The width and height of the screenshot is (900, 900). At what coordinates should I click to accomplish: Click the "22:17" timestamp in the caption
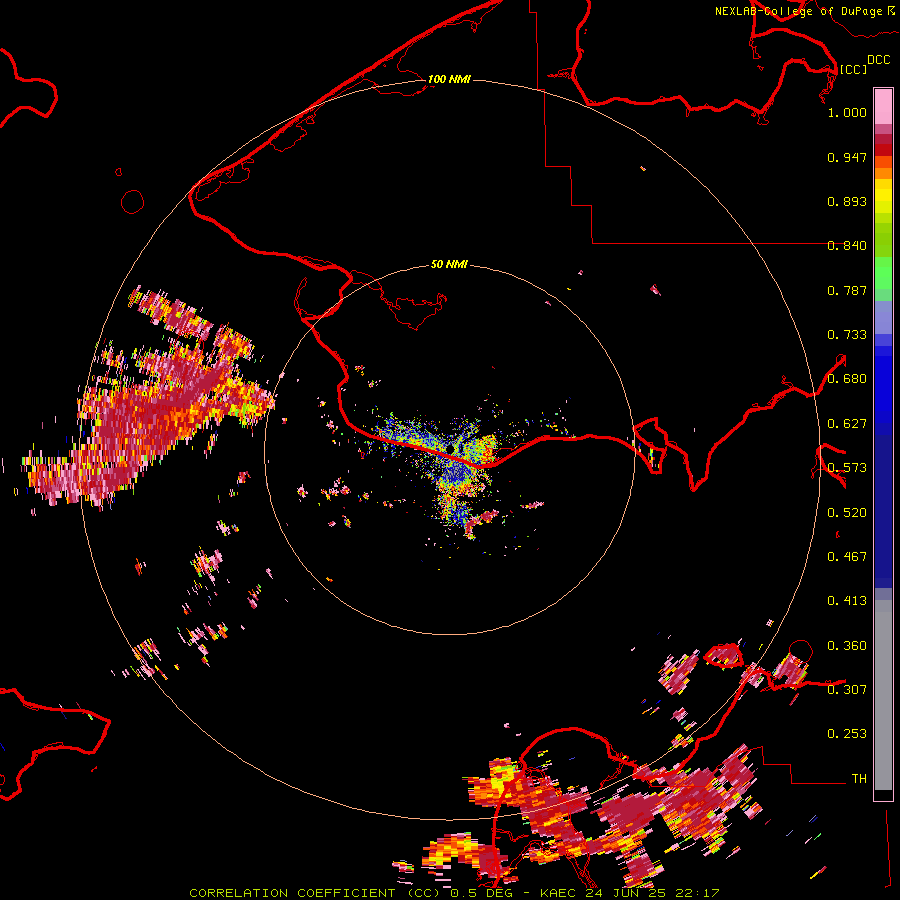pyautogui.click(x=698, y=893)
